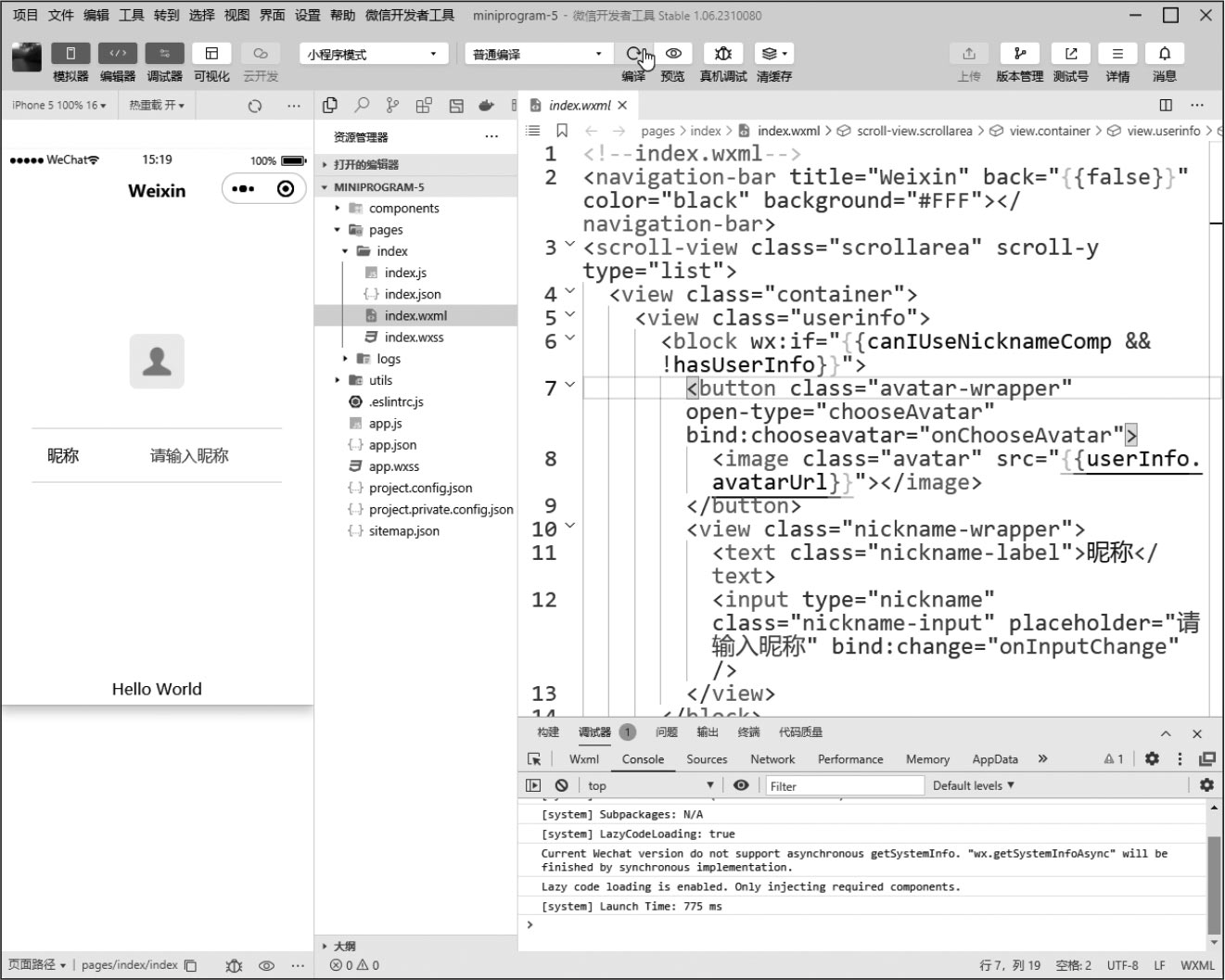Select index.wxss in the file tree
Image resolution: width=1225 pixels, height=980 pixels.
pos(415,337)
